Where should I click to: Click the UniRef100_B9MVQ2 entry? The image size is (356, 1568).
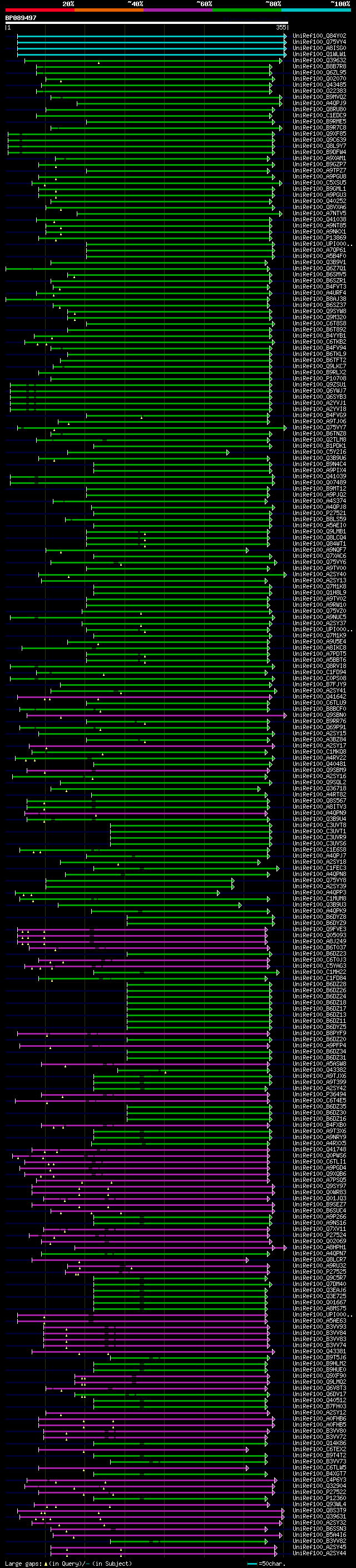(319, 97)
